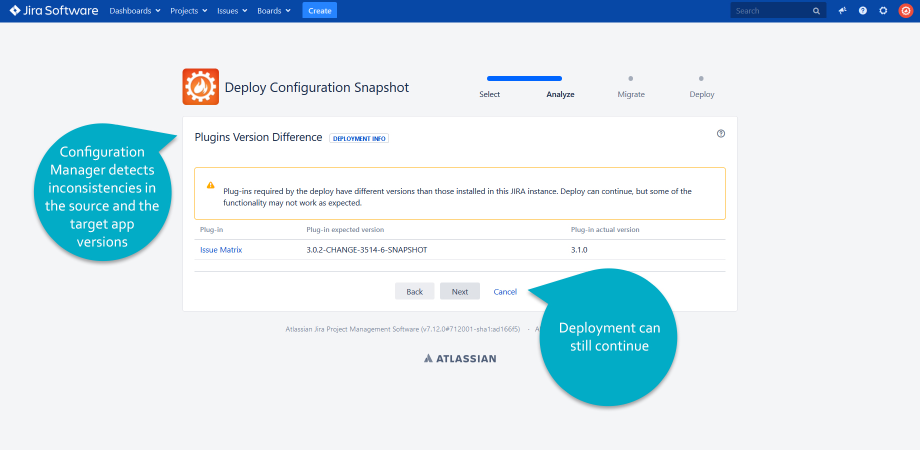Click the Back button
920x450 pixels.
point(415,292)
